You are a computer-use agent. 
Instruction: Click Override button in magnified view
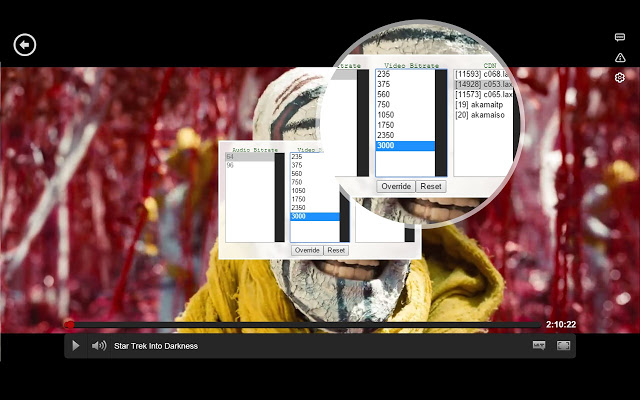coord(395,187)
